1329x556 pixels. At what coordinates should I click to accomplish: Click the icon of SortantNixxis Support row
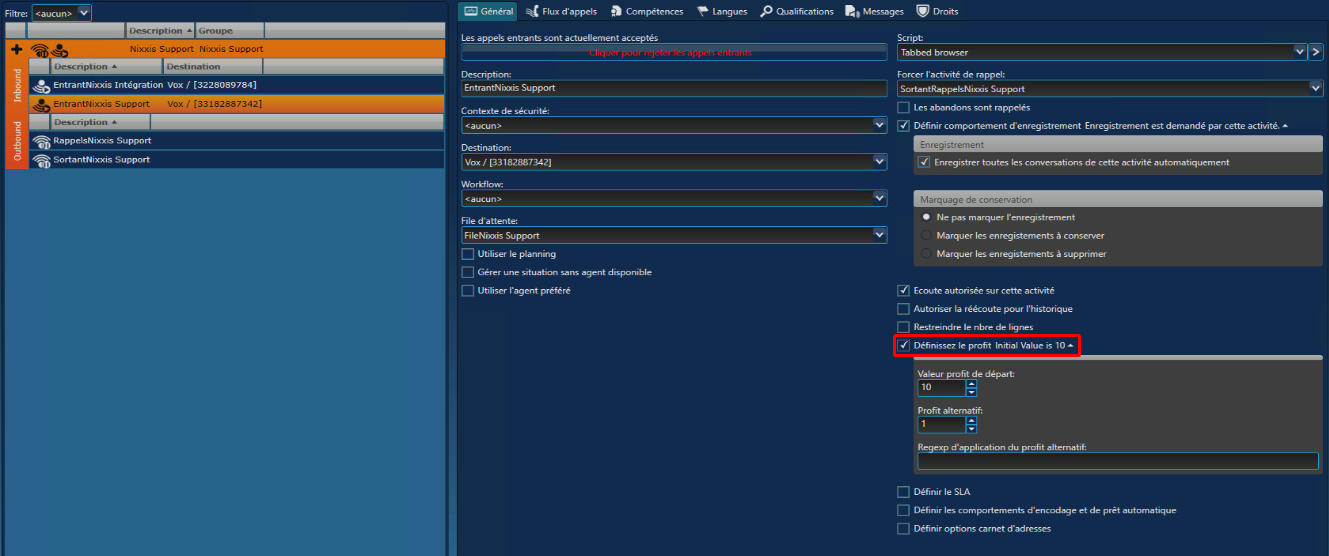(x=42, y=160)
